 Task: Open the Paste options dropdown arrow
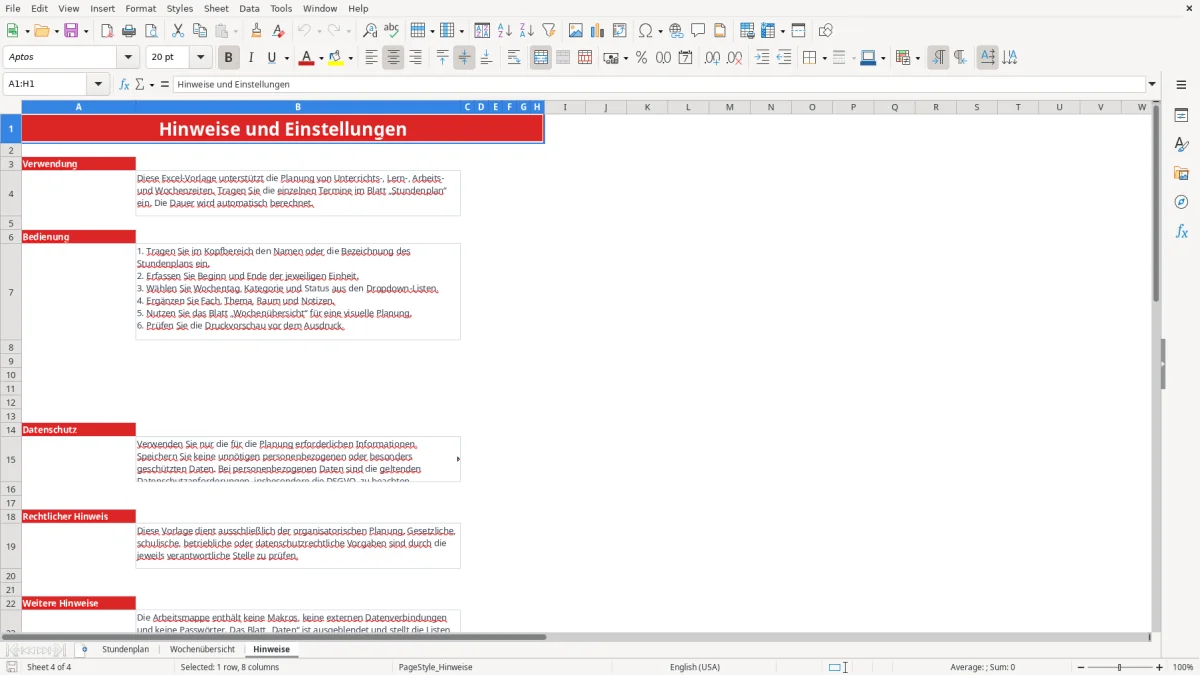point(236,31)
